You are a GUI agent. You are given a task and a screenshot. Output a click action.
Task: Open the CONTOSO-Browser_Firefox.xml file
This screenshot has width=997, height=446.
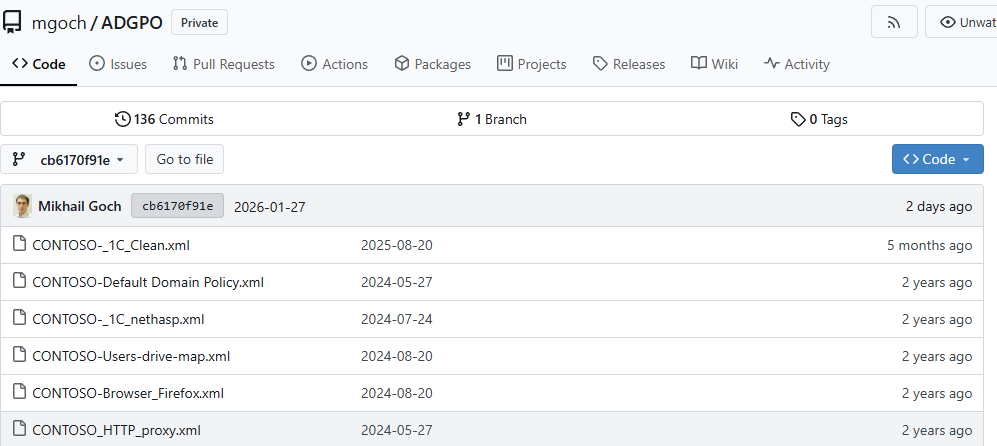(128, 393)
